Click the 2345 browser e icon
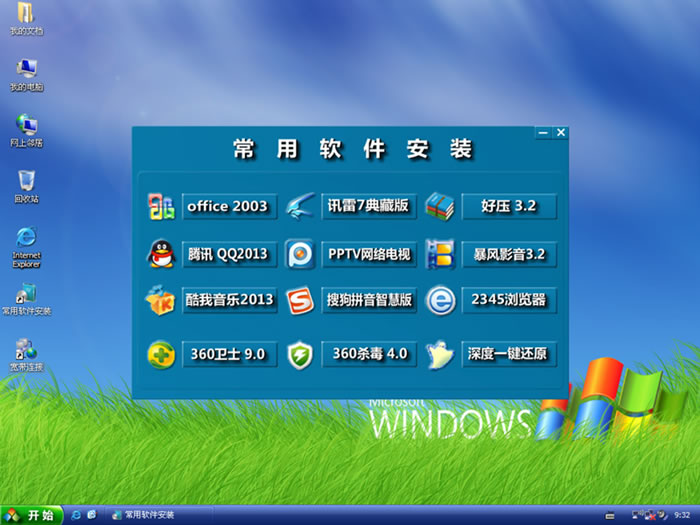The image size is (700, 525). click(440, 300)
